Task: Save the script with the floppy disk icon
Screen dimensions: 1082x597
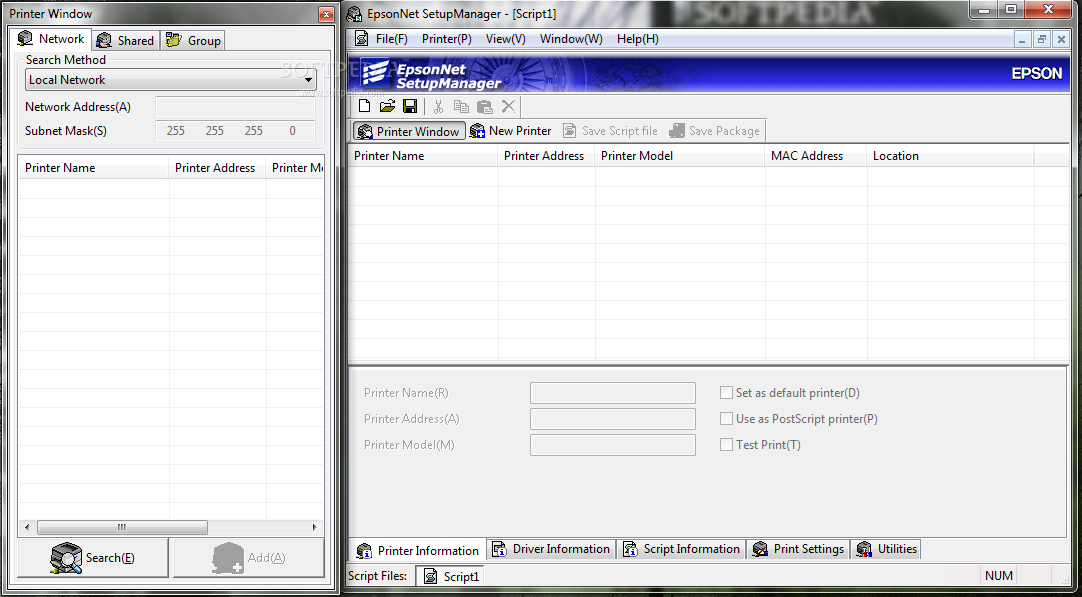Action: (410, 106)
